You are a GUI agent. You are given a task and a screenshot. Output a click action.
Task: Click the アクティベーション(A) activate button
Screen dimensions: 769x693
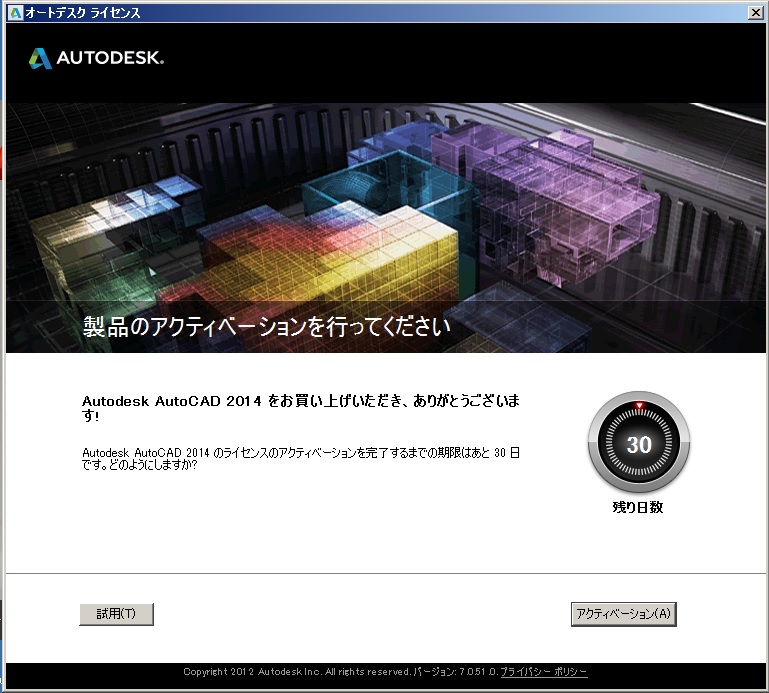pos(623,614)
